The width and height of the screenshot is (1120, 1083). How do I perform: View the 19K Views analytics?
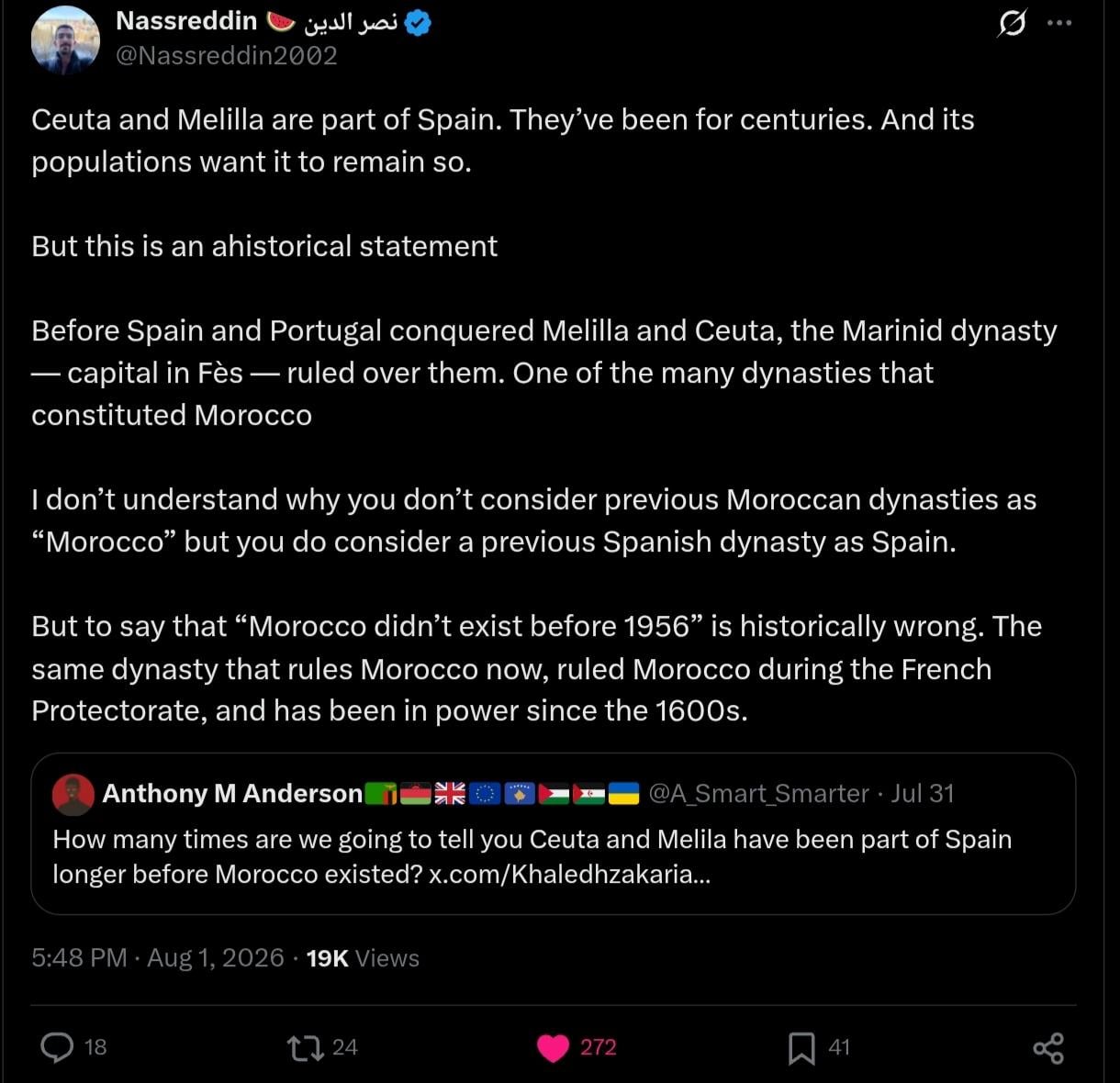pos(363,958)
